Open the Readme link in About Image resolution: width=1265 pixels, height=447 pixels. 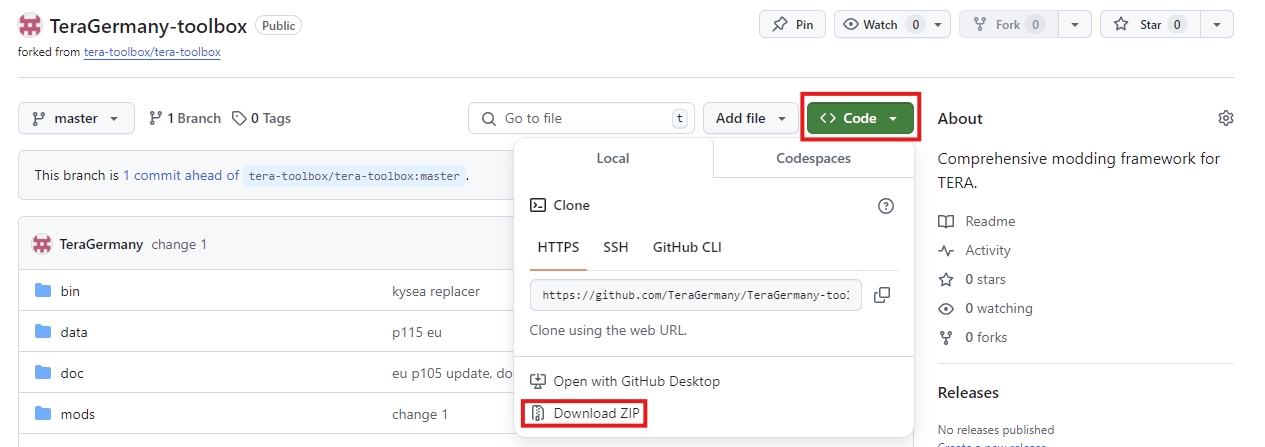[976, 221]
